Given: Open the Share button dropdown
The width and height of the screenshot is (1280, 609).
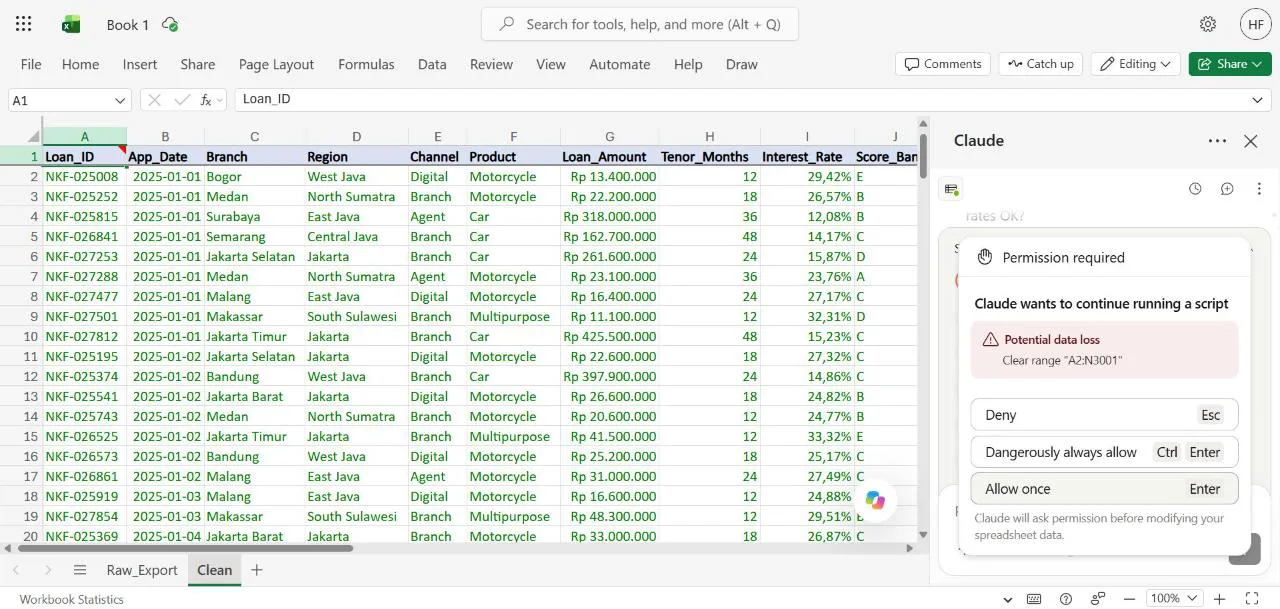Looking at the screenshot, I should 1257,64.
